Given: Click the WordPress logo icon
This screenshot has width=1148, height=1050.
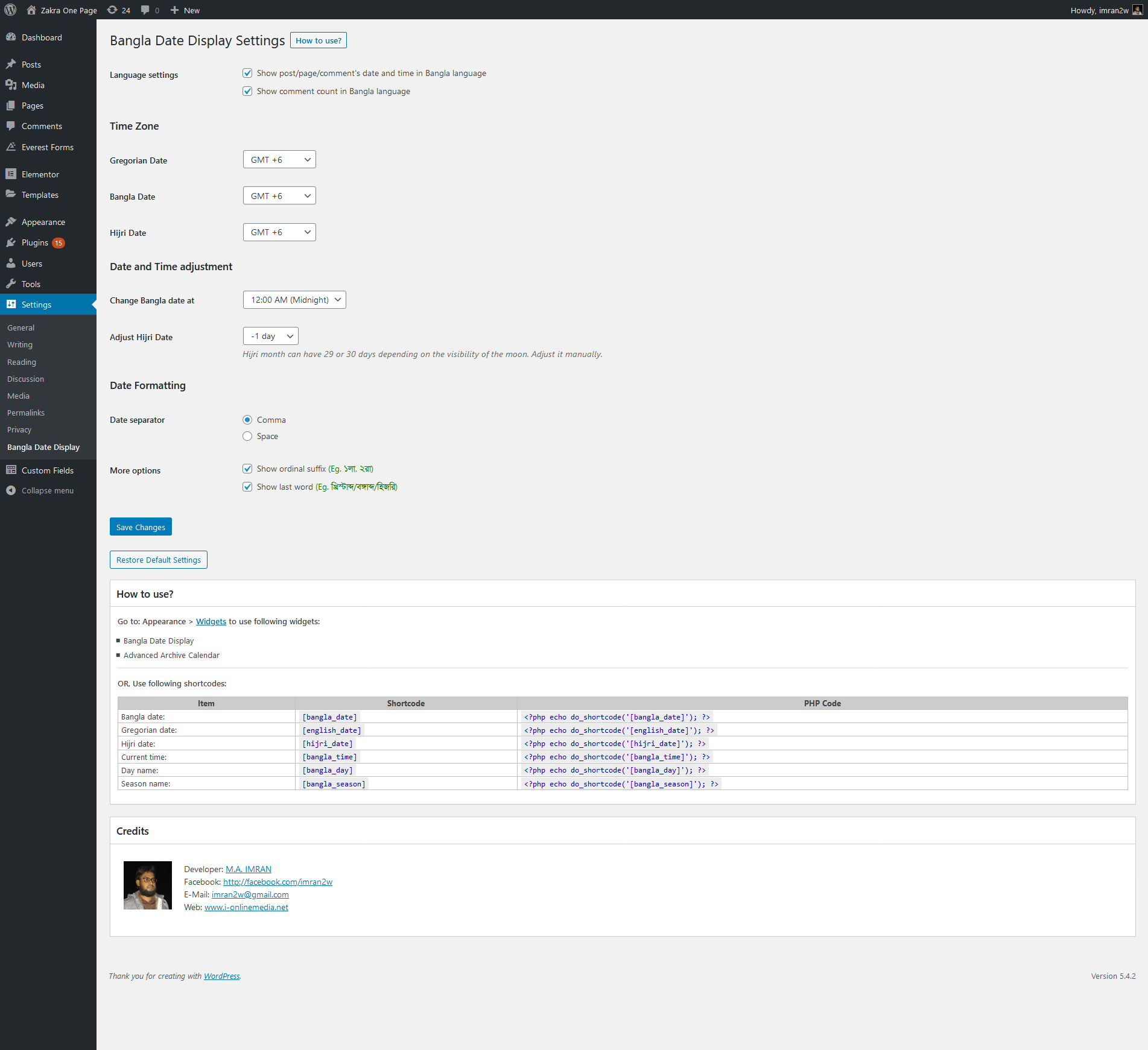Looking at the screenshot, I should [x=10, y=10].
